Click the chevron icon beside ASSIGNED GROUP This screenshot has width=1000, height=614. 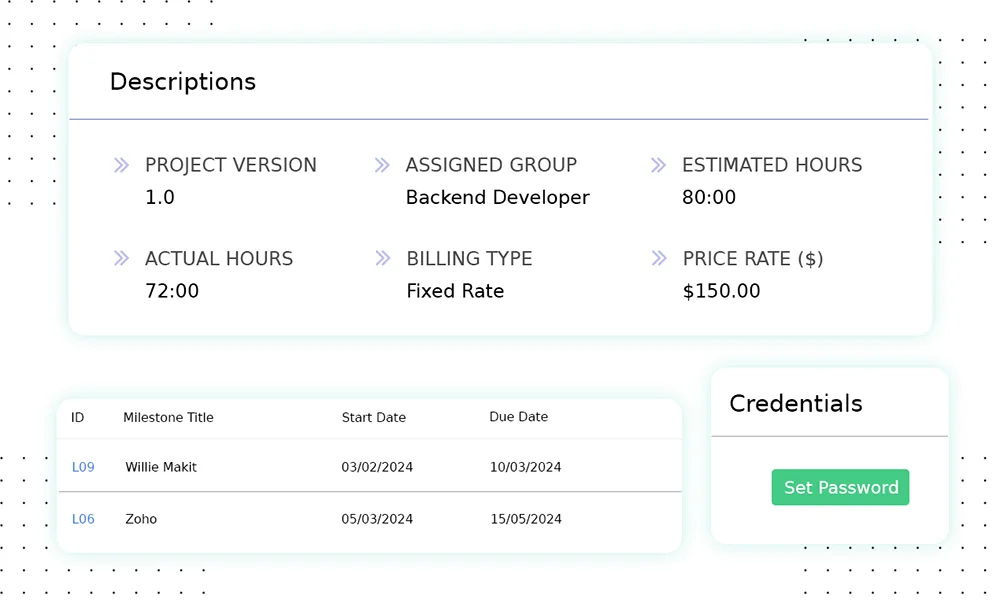click(x=382, y=165)
